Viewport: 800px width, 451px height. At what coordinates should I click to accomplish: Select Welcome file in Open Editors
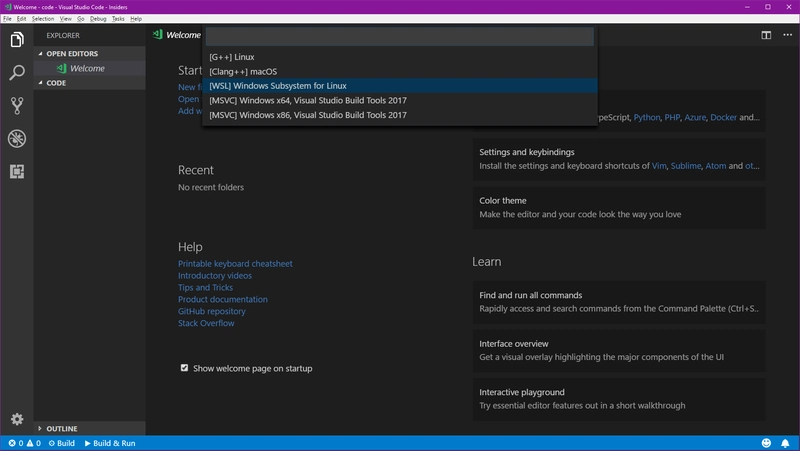[x=86, y=69]
